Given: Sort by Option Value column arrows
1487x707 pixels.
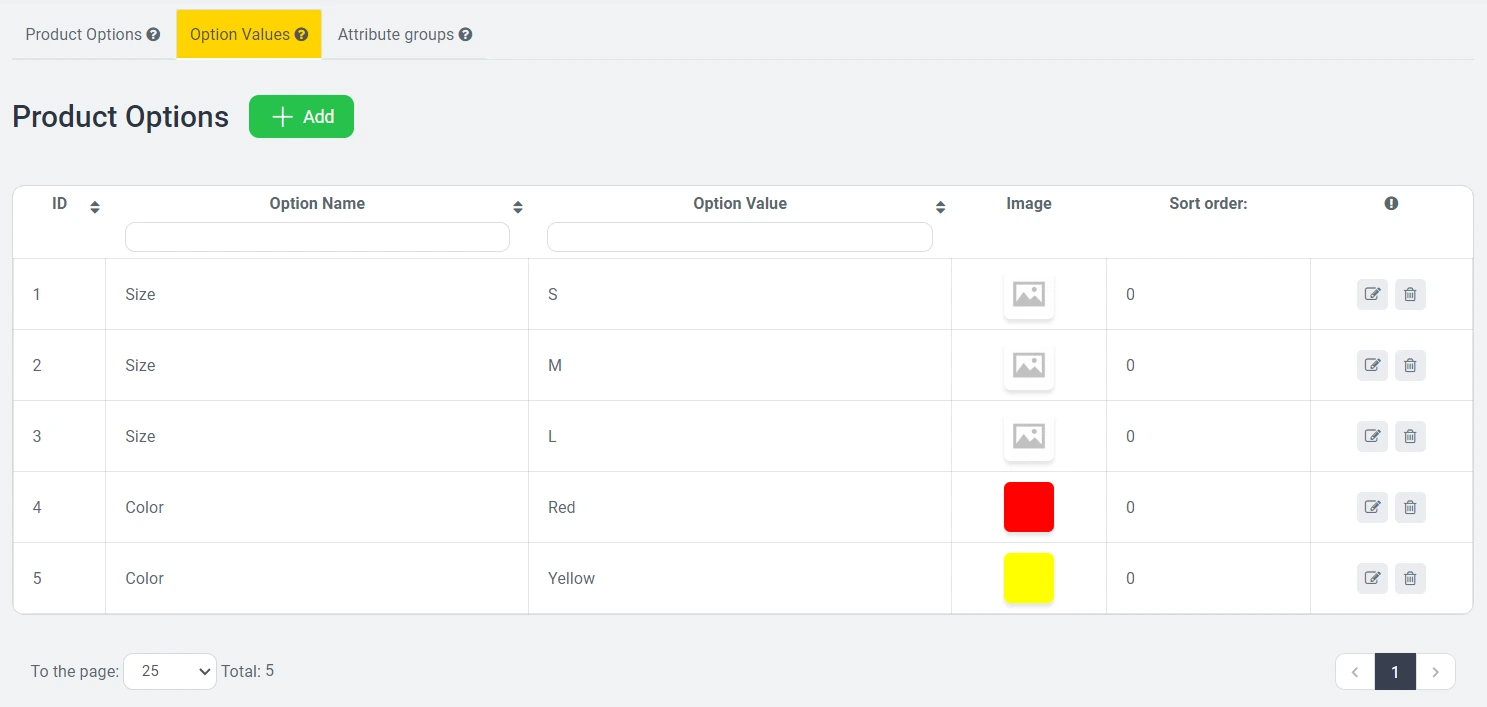Looking at the screenshot, I should click(940, 207).
